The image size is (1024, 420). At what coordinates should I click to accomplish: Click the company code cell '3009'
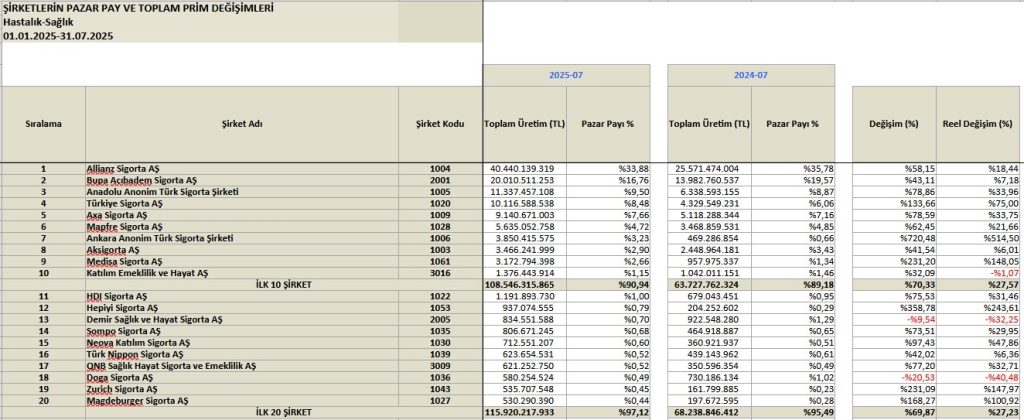tap(440, 365)
